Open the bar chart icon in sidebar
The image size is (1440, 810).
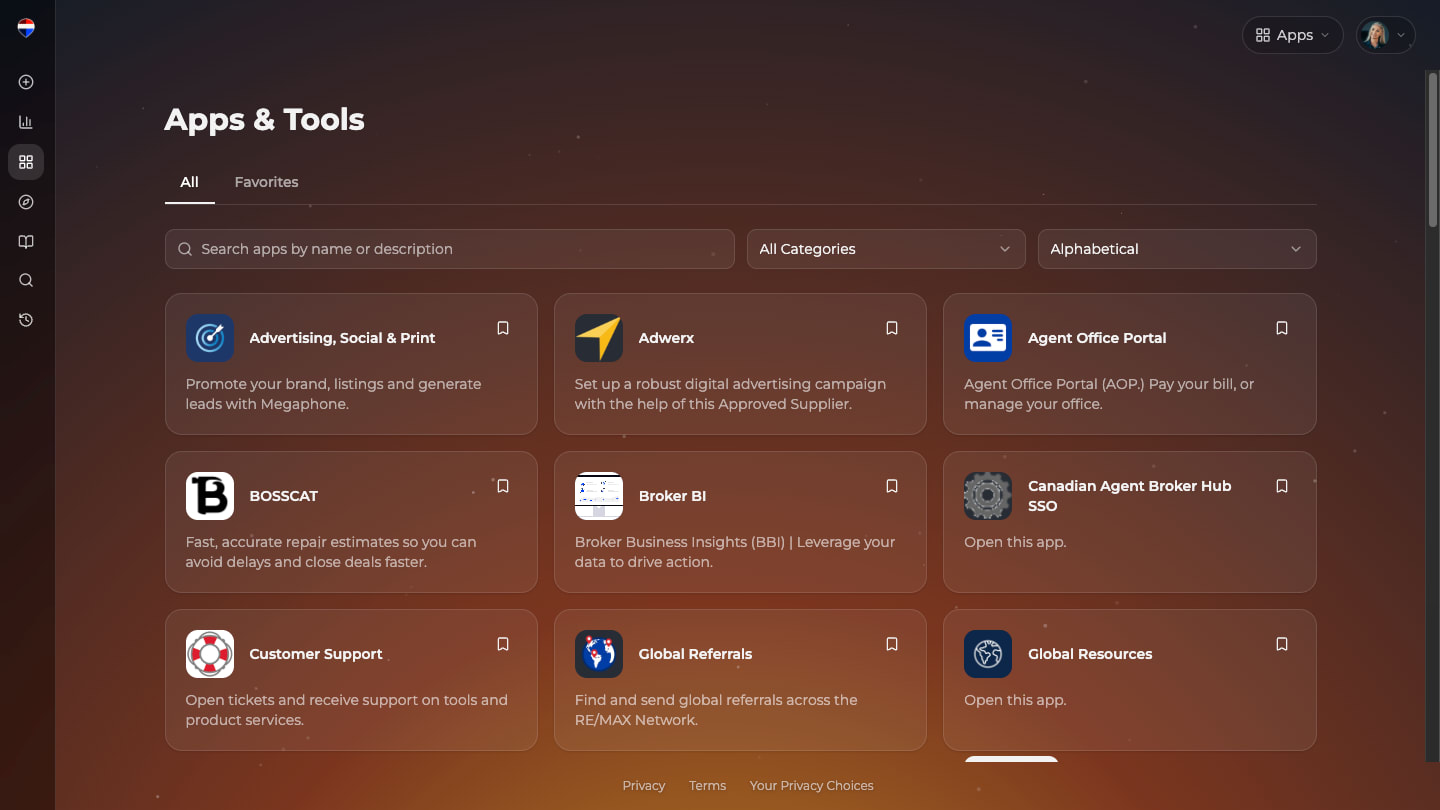(26, 122)
